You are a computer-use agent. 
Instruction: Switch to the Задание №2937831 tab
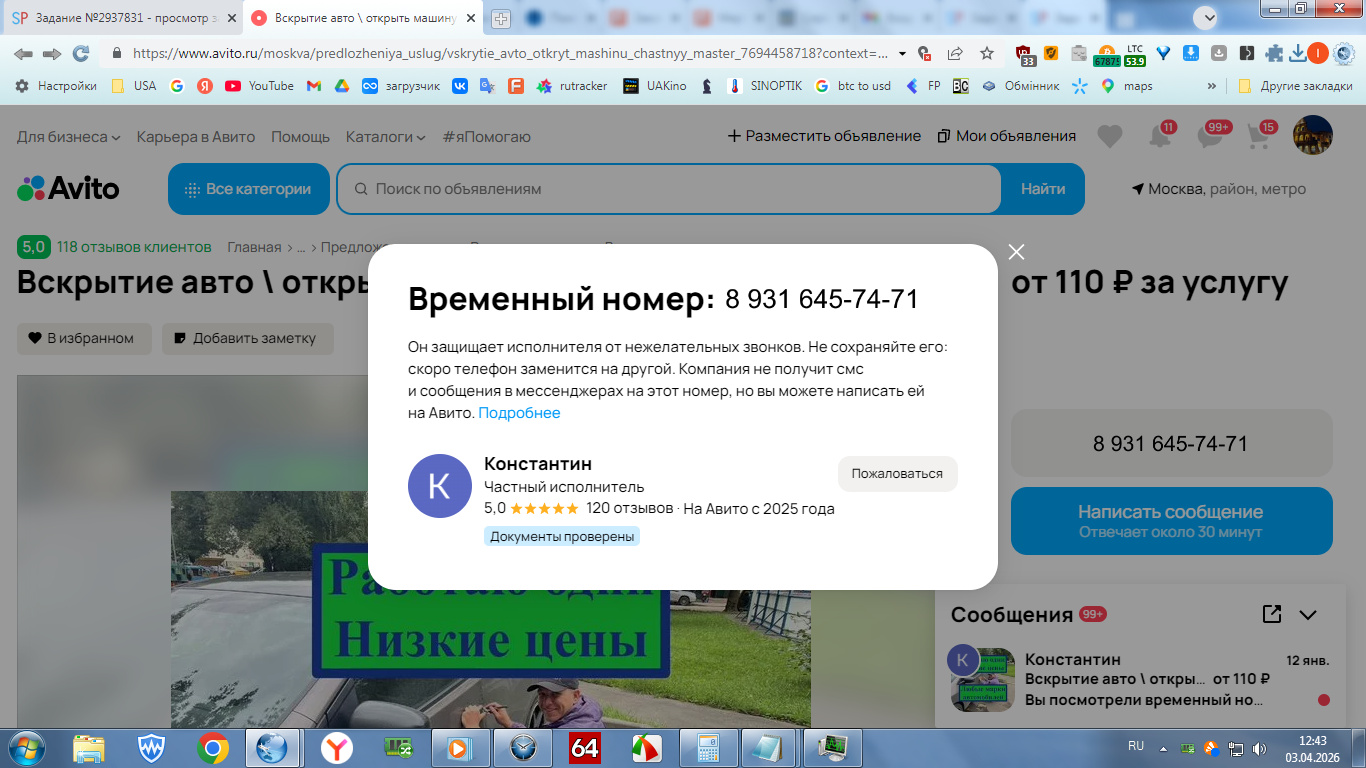[123, 18]
